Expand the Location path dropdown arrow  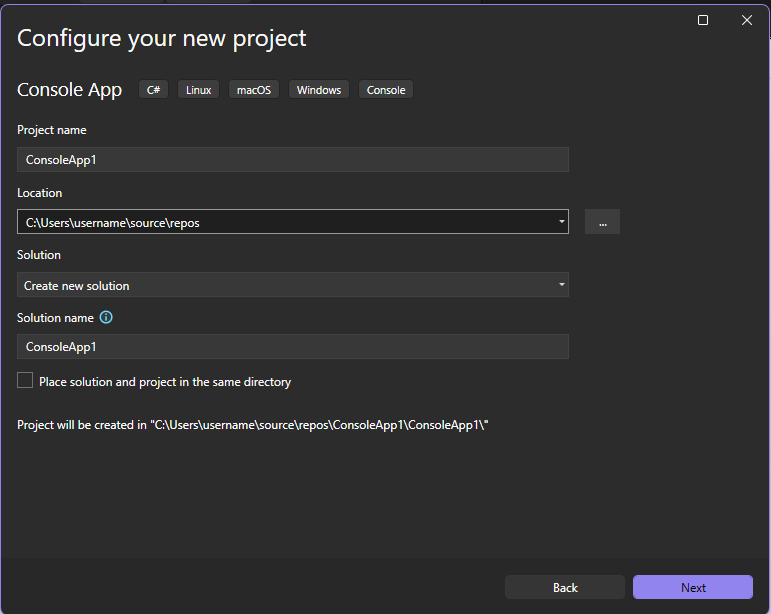[561, 222]
